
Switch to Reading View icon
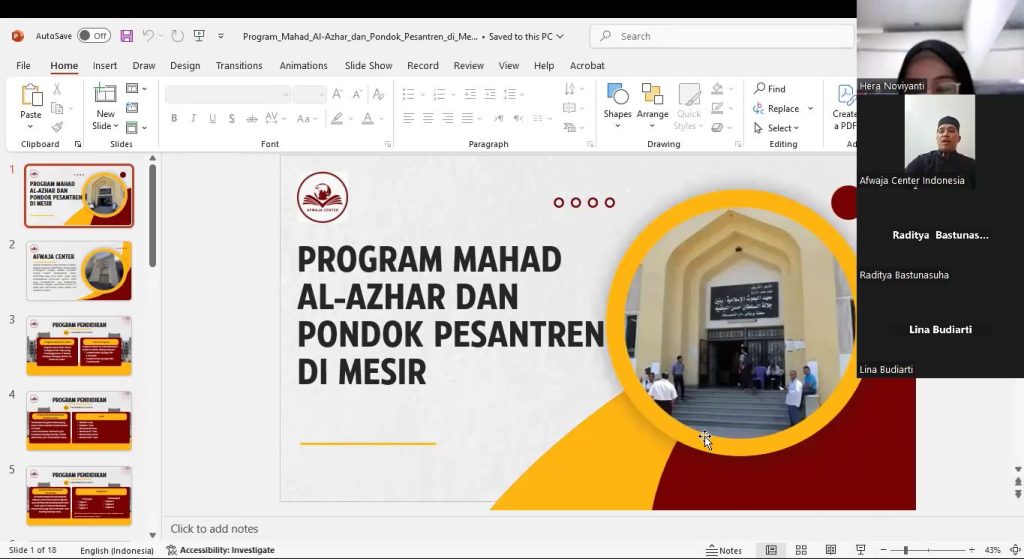831,551
